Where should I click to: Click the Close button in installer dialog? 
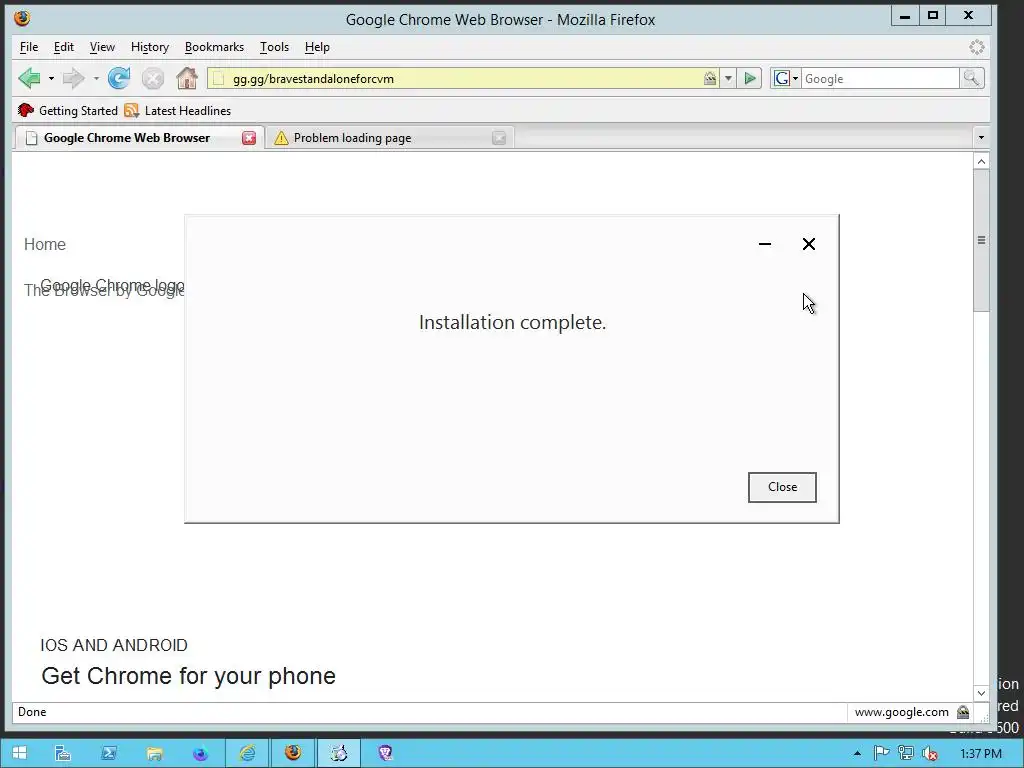[x=782, y=487]
